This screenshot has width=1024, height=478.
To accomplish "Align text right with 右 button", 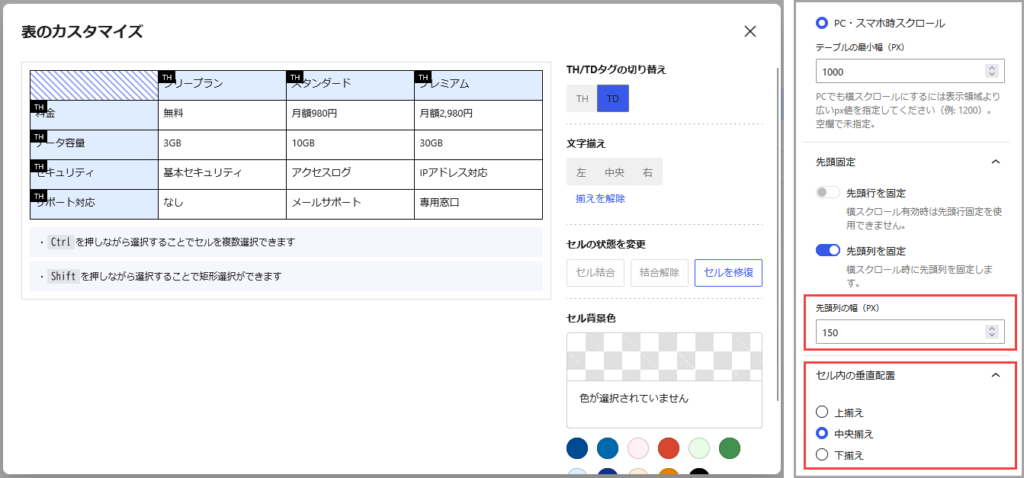I will click(x=647, y=172).
